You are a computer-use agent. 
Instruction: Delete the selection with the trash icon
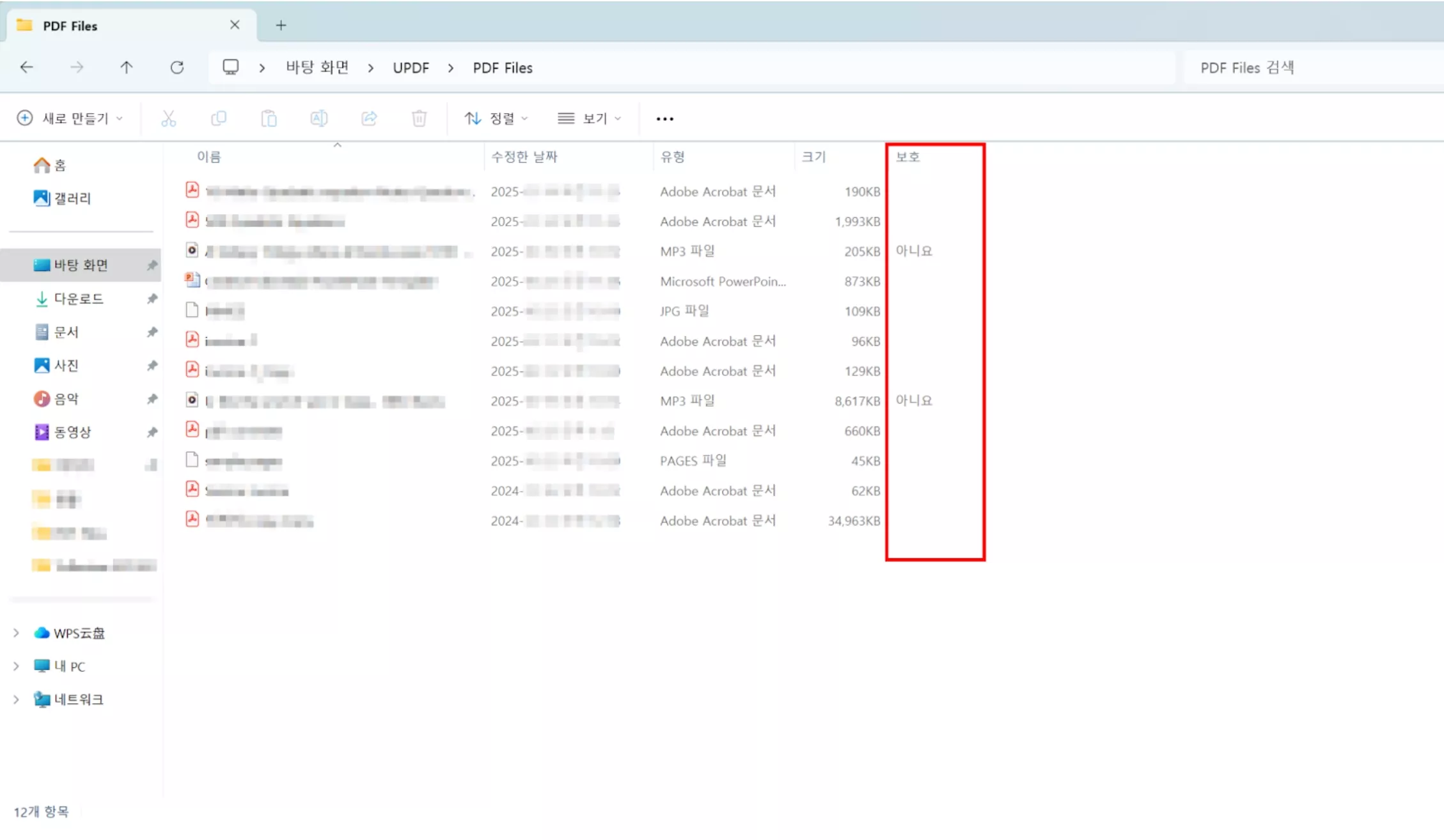click(419, 118)
